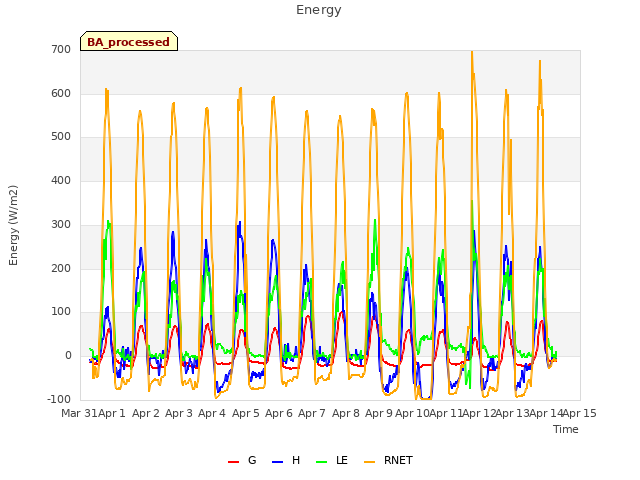Click the green LE legend swatch
This screenshot has width=640, height=480.
322,462
